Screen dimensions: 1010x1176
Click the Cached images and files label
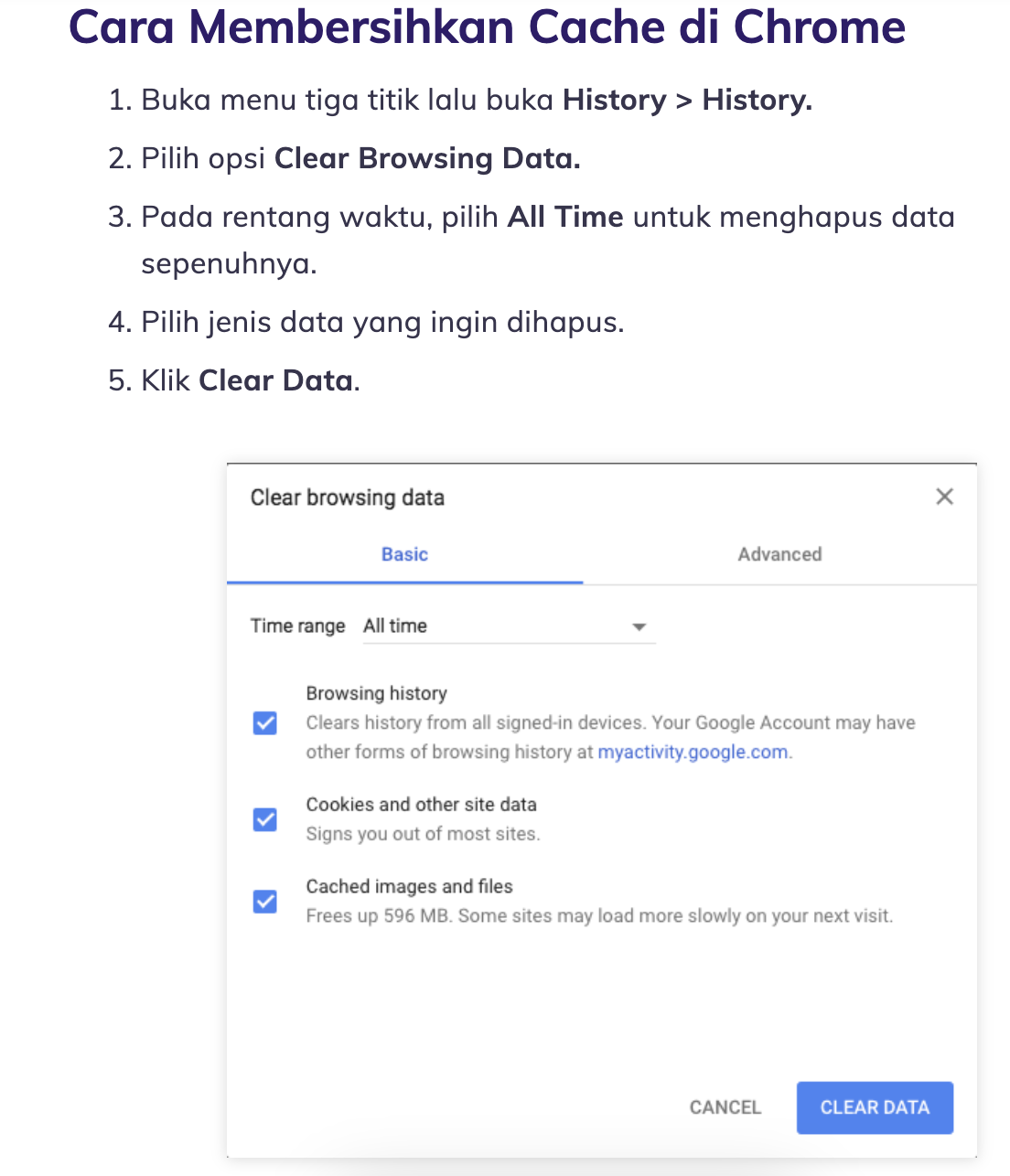pyautogui.click(x=409, y=886)
